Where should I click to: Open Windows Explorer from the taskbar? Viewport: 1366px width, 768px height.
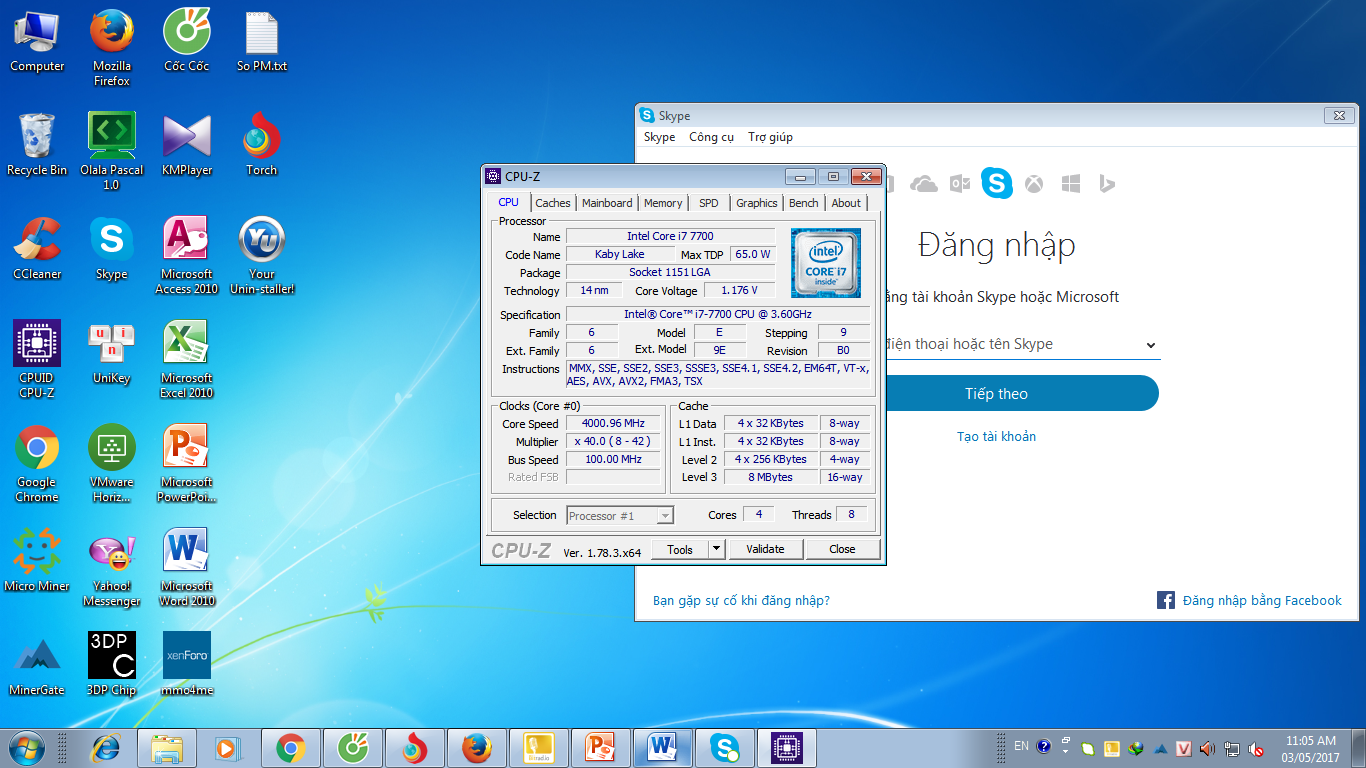[166, 748]
